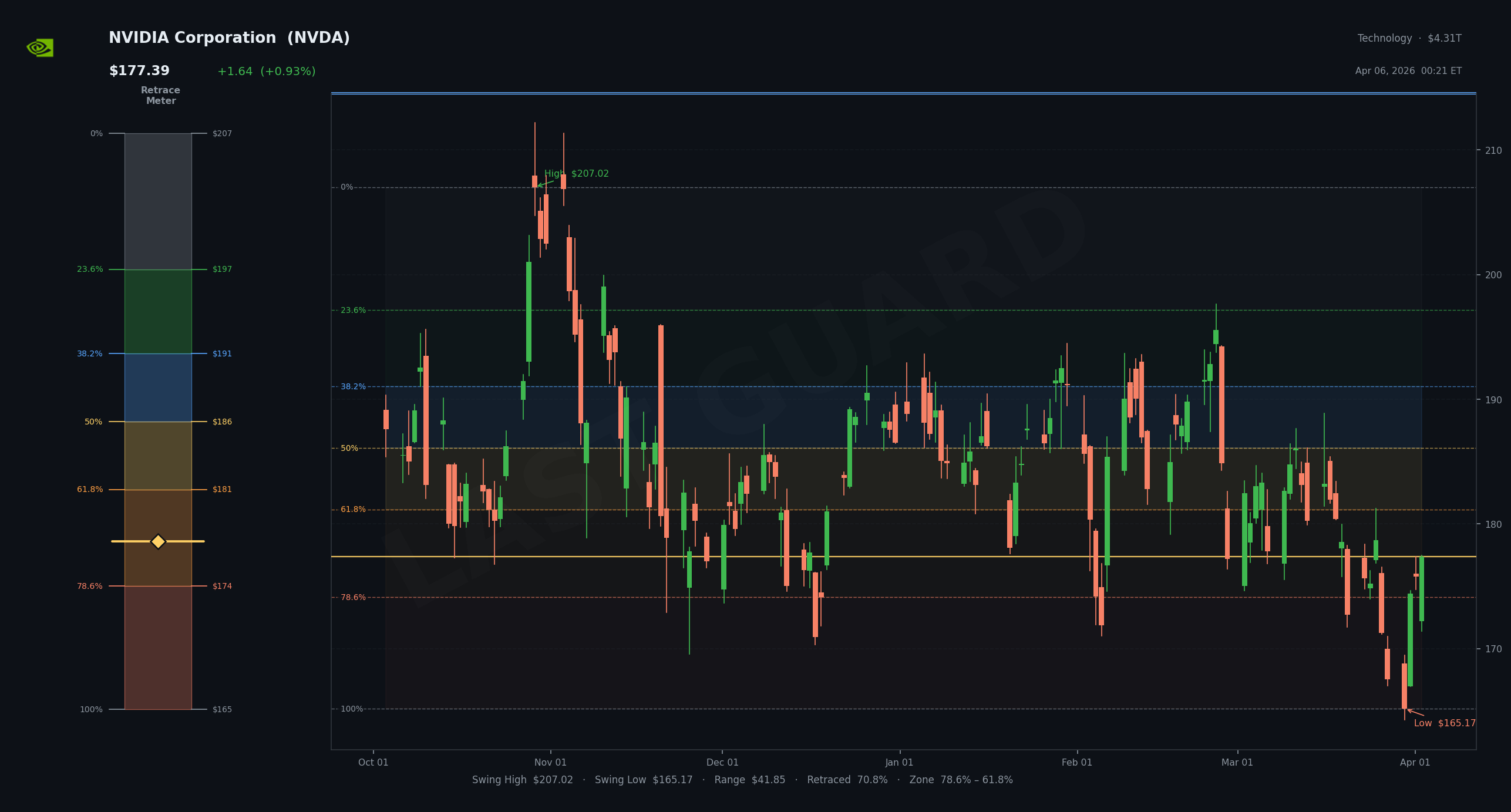Click the 61.8% Fibonacci level label on chart
This screenshot has width=1511, height=812.
point(353,510)
